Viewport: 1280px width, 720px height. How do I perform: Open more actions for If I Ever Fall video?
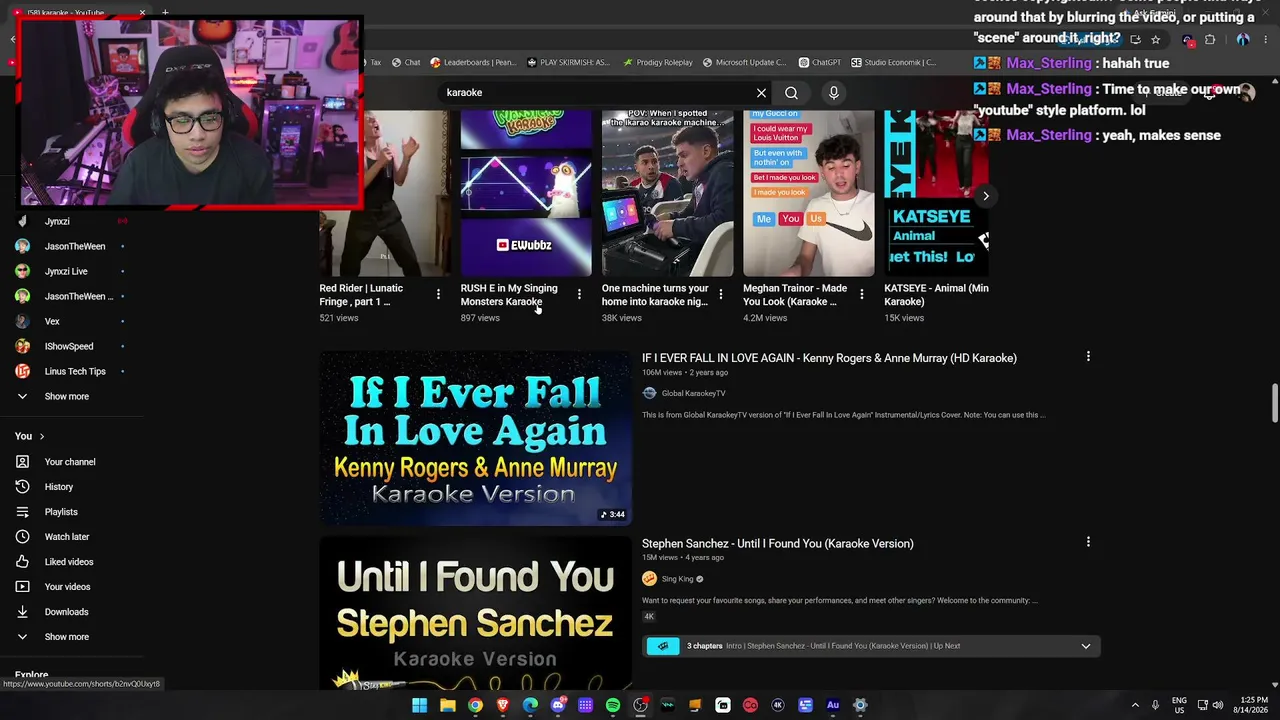tap(1088, 357)
